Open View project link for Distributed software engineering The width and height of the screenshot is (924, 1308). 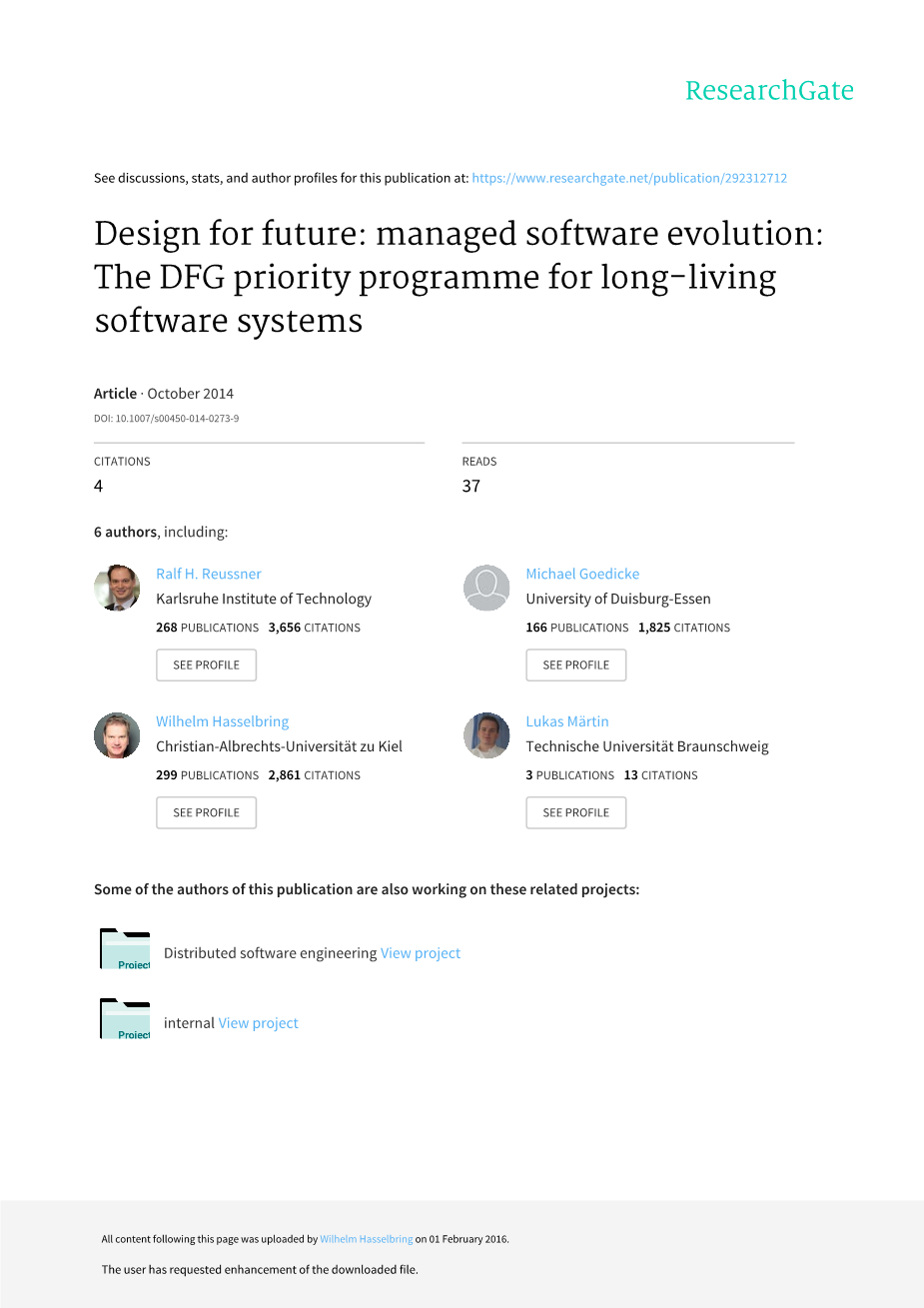pos(421,954)
